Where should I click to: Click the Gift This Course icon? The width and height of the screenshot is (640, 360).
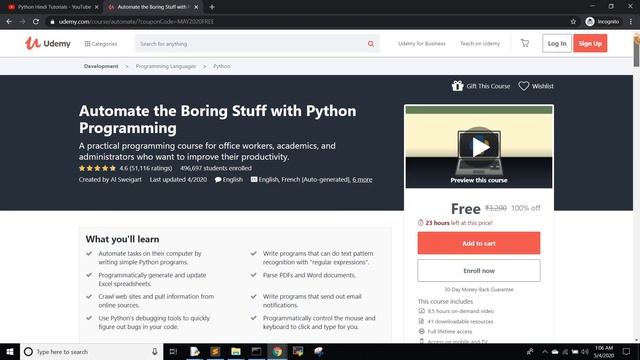[x=458, y=86]
